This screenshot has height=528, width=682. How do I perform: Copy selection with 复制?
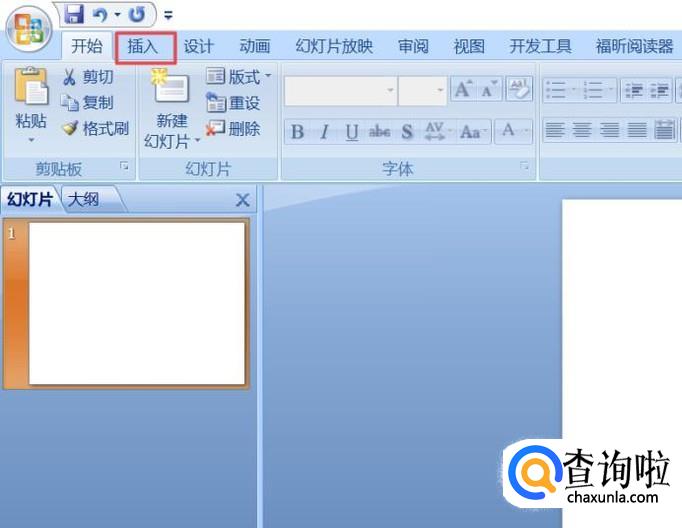click(88, 103)
